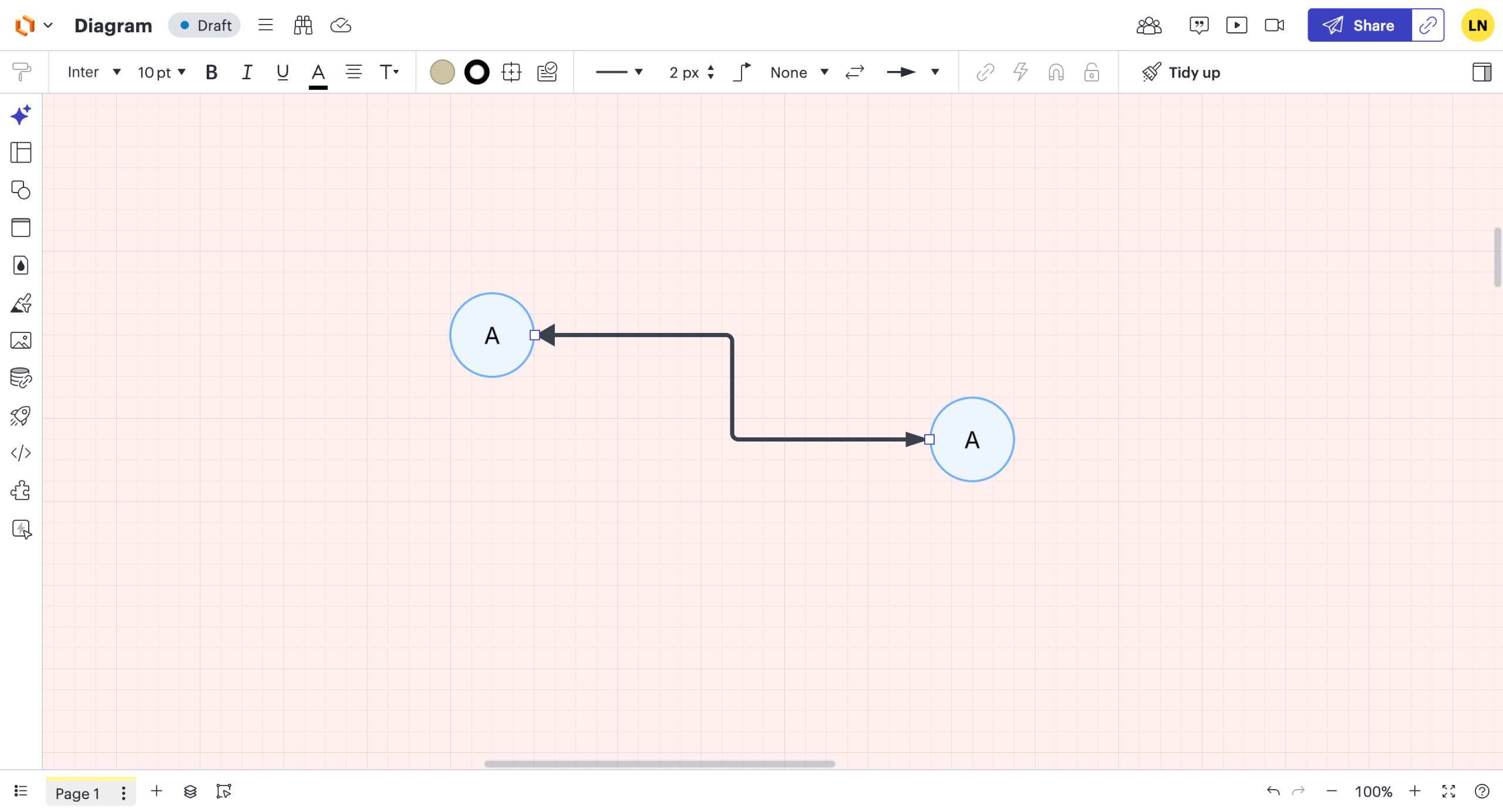Click the puzzle piece integrations icon
Screen dimensions: 1503x812
[21, 491]
